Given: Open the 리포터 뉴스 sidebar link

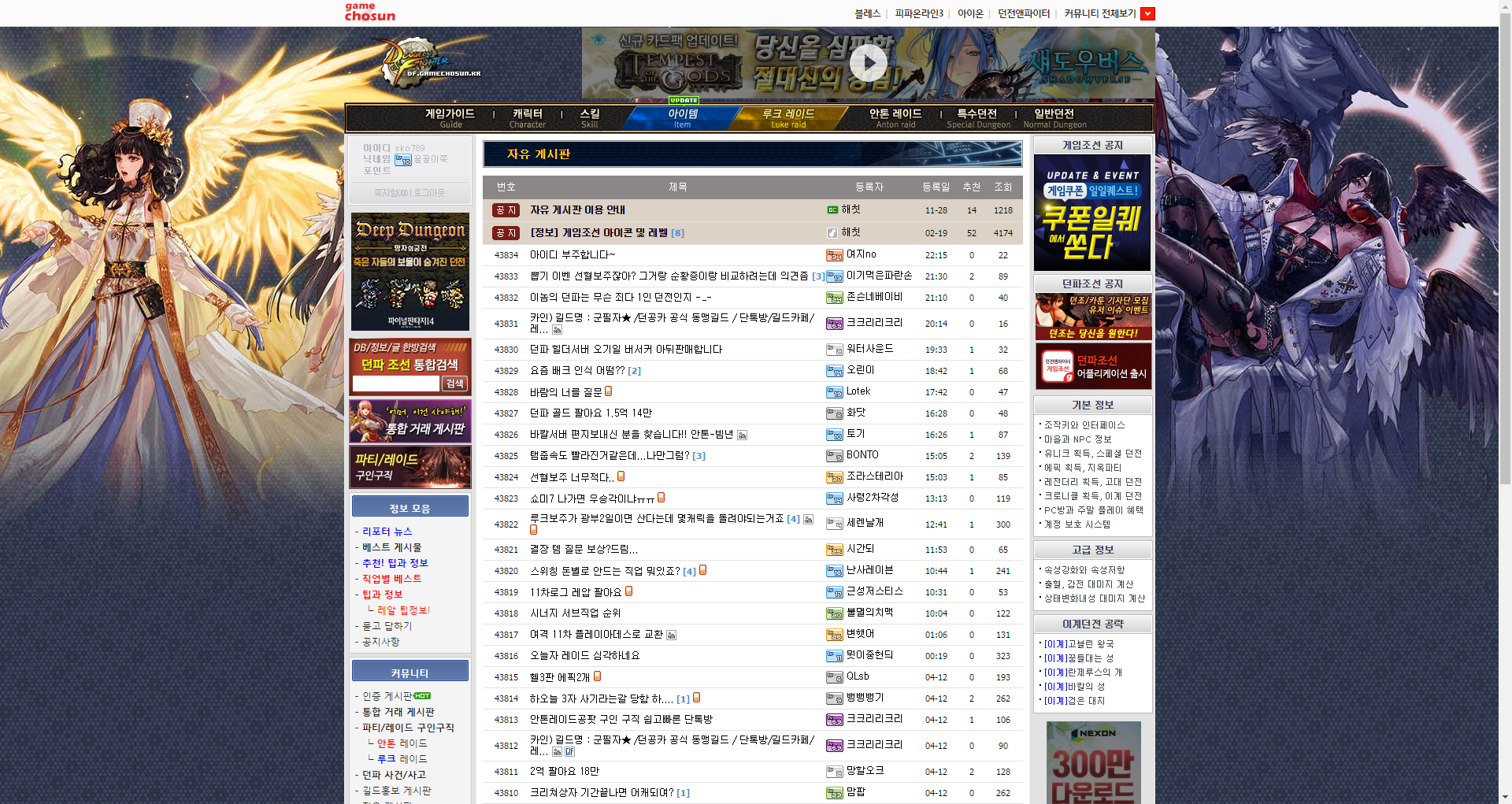Looking at the screenshot, I should [387, 532].
